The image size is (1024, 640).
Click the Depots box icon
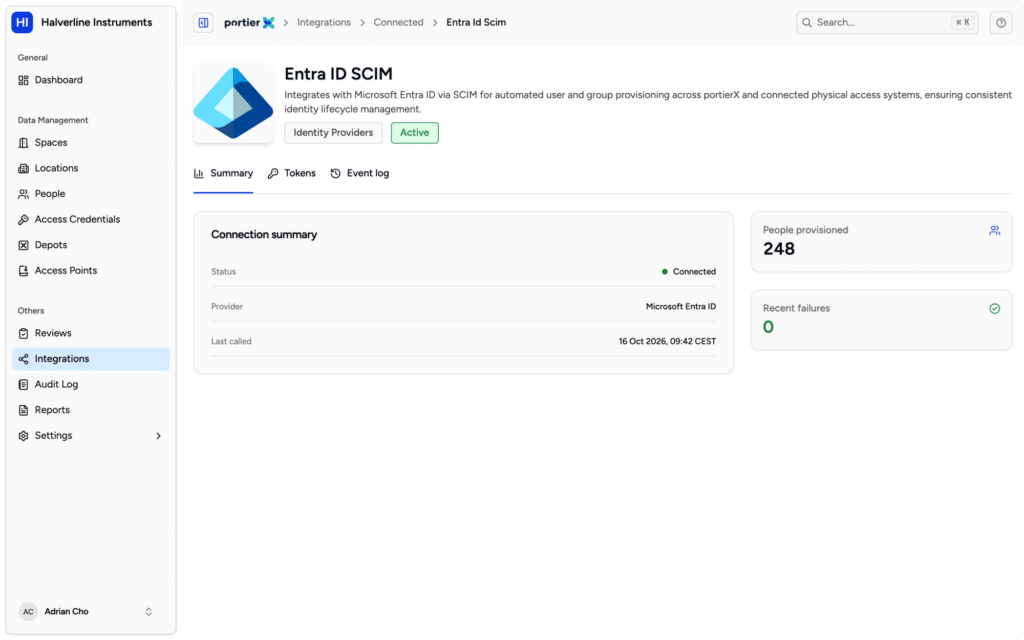[x=24, y=245]
